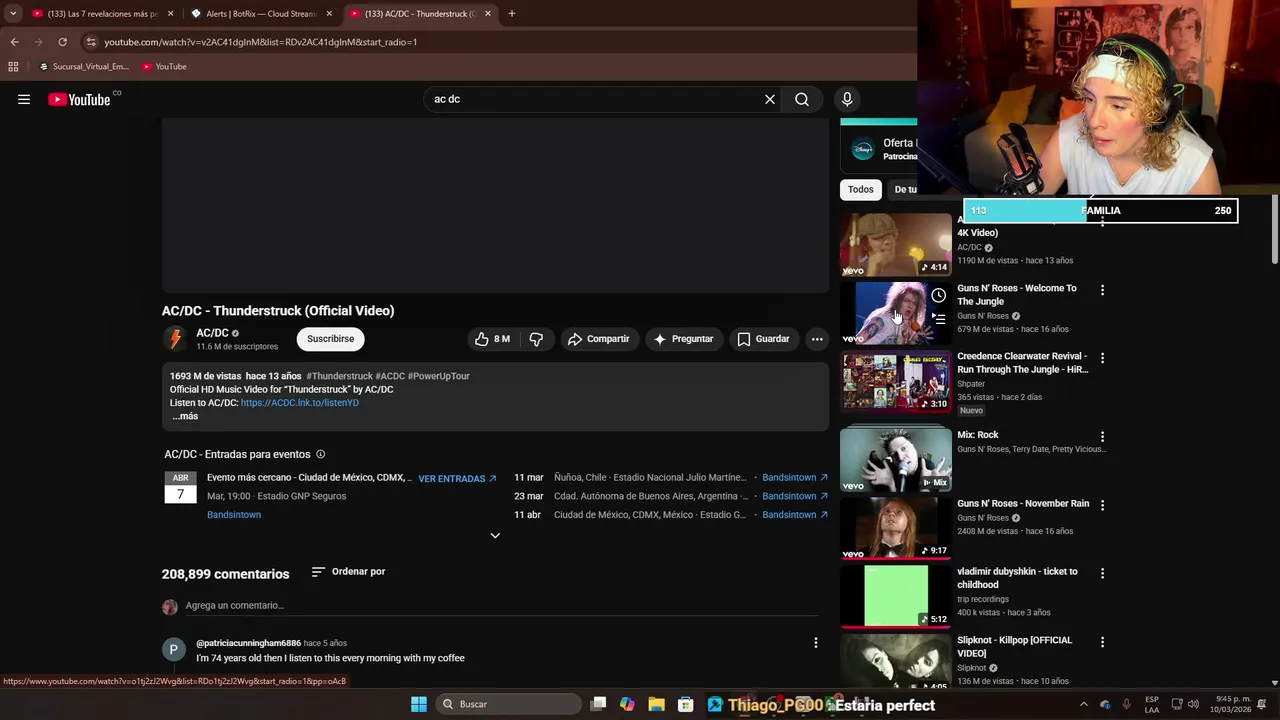Image resolution: width=1280 pixels, height=720 pixels.
Task: Click the VER ENTRADAS link
Action: click(x=457, y=479)
